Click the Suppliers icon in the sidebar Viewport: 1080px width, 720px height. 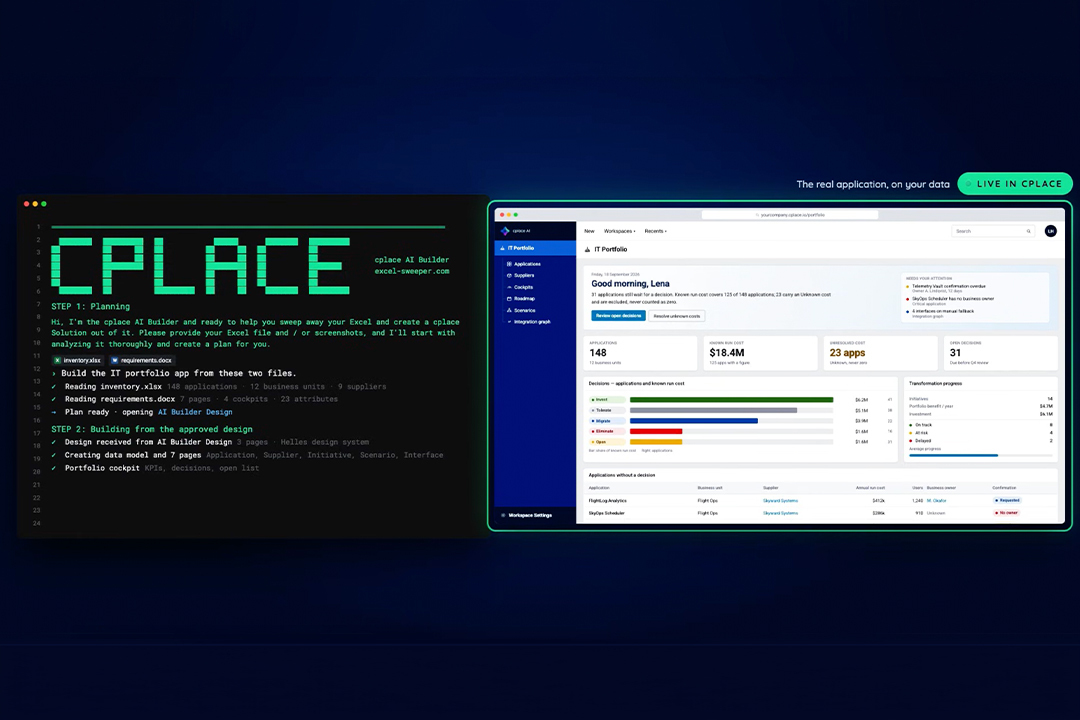(x=509, y=276)
